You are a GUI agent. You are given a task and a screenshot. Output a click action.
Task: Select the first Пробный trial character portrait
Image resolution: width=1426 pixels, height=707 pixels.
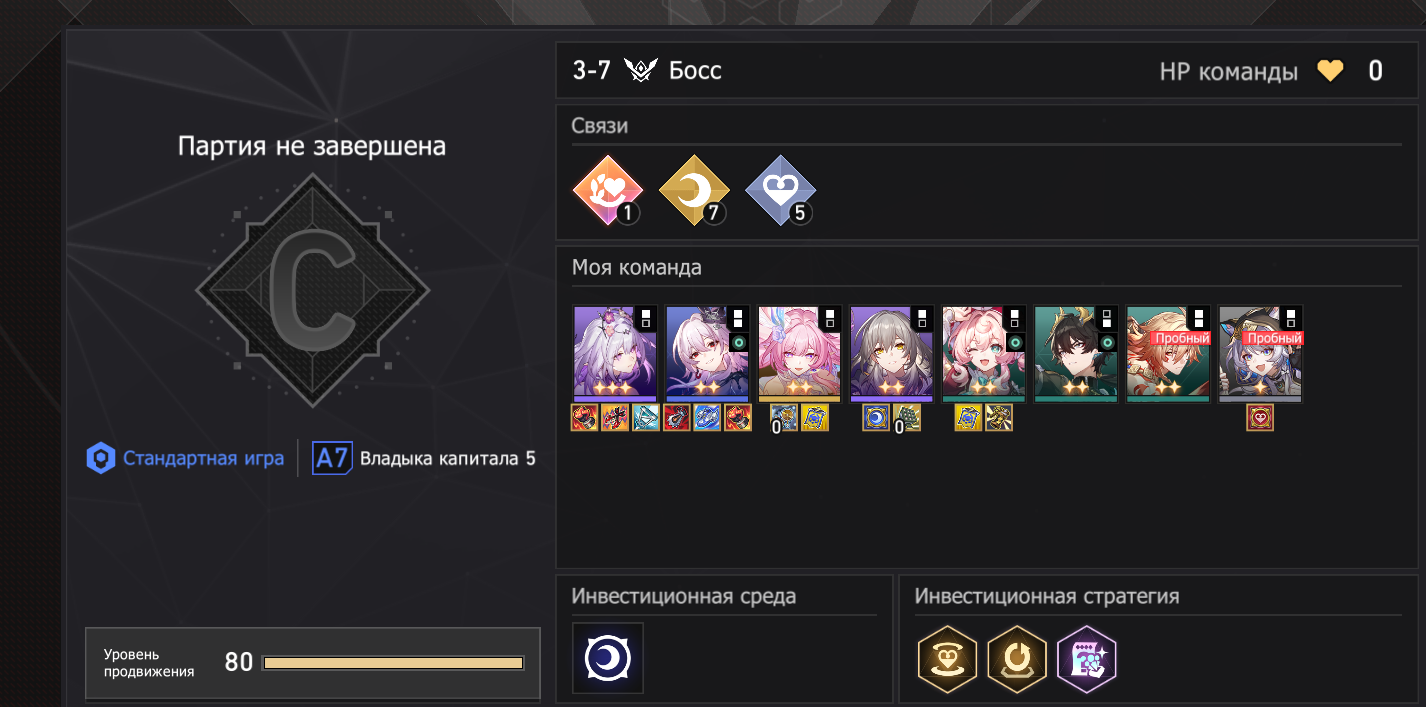1168,354
